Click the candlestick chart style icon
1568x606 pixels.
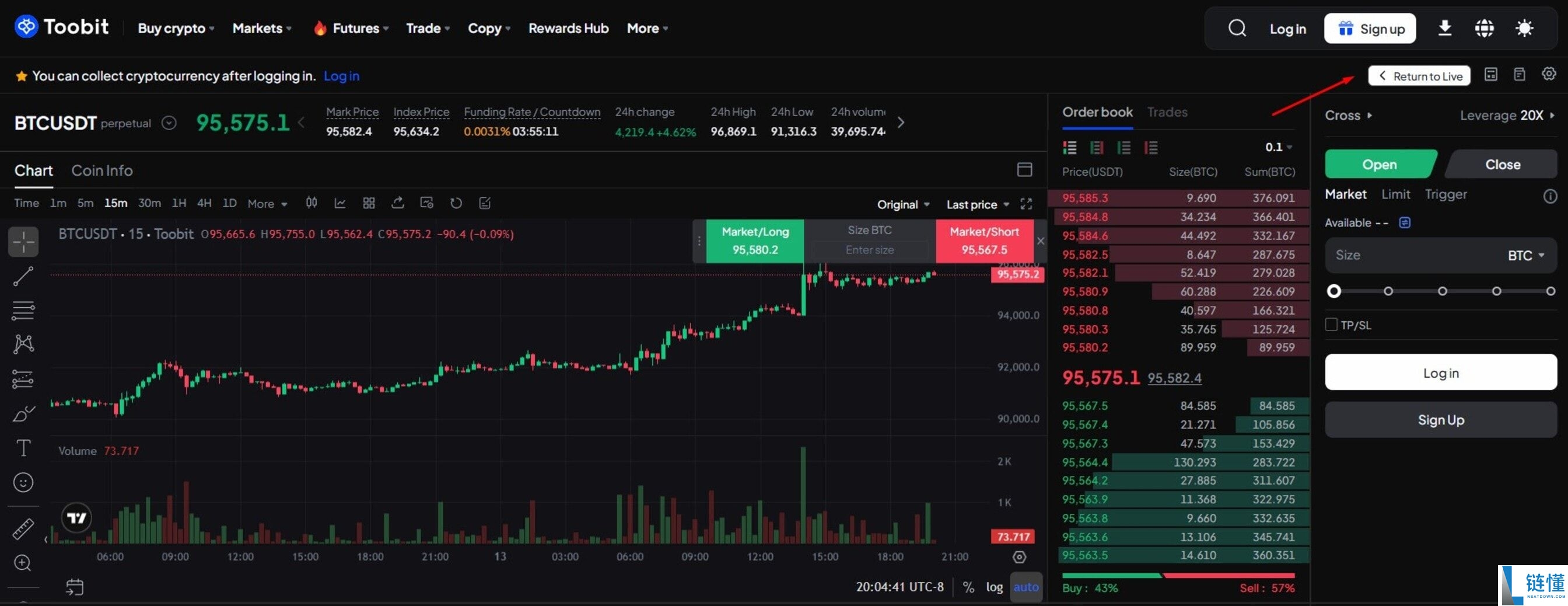tap(311, 203)
